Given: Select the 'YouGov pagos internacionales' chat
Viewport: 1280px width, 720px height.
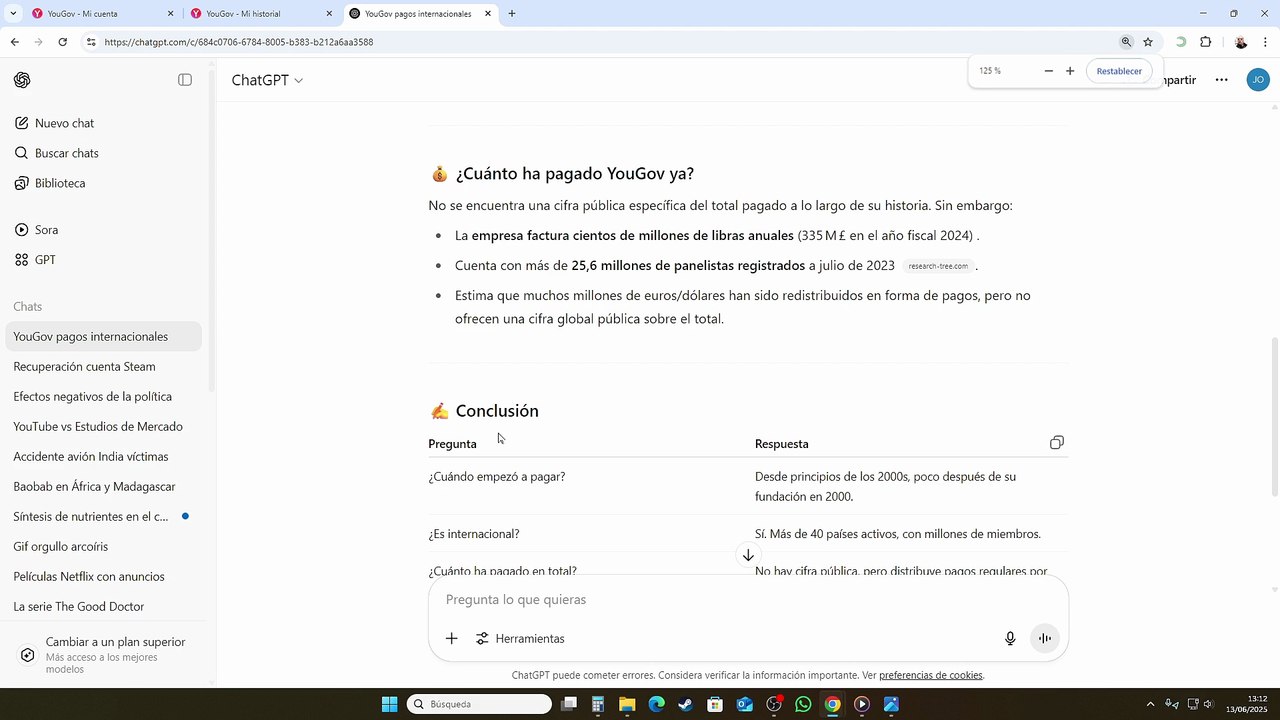Looking at the screenshot, I should (x=104, y=337).
